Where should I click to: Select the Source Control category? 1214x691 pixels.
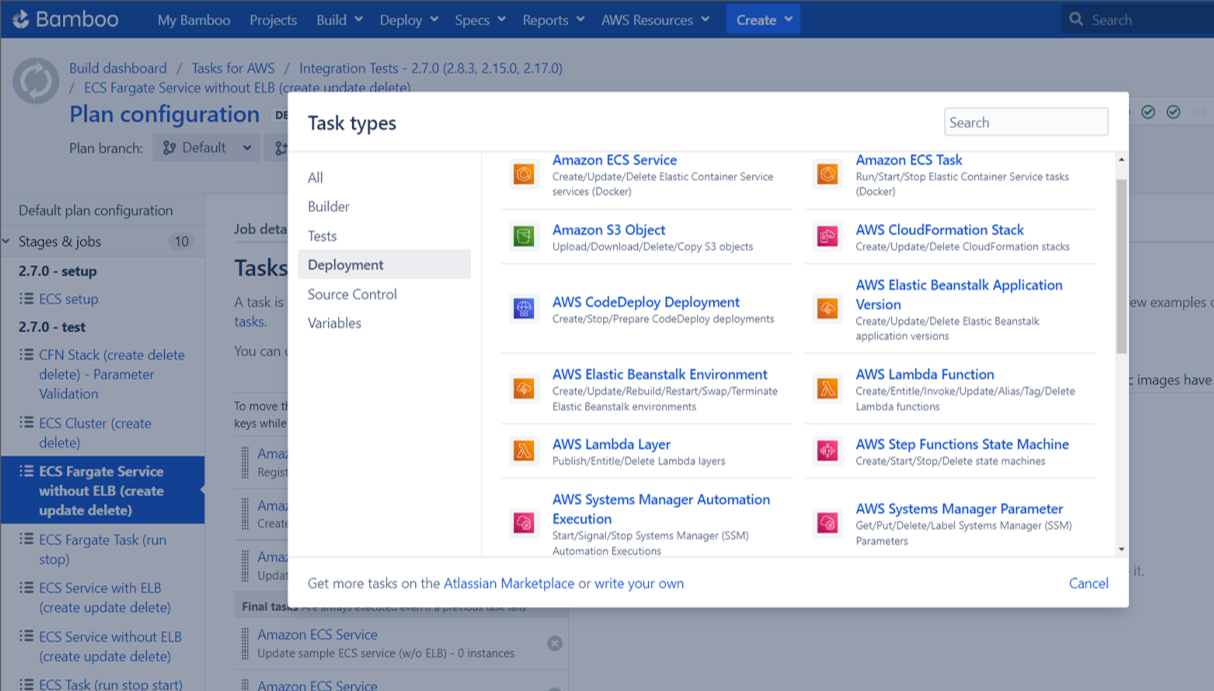click(x=352, y=294)
